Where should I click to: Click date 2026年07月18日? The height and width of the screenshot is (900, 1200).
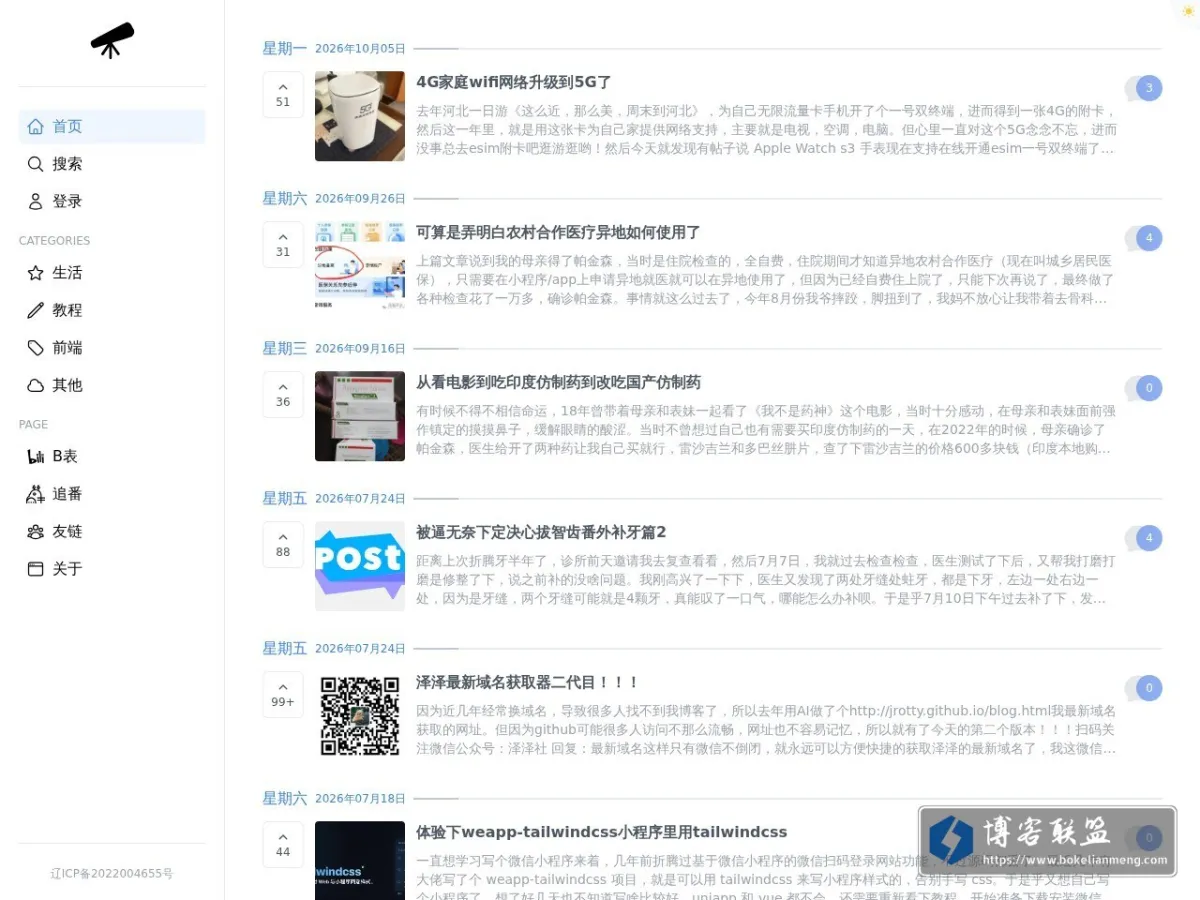[360, 798]
